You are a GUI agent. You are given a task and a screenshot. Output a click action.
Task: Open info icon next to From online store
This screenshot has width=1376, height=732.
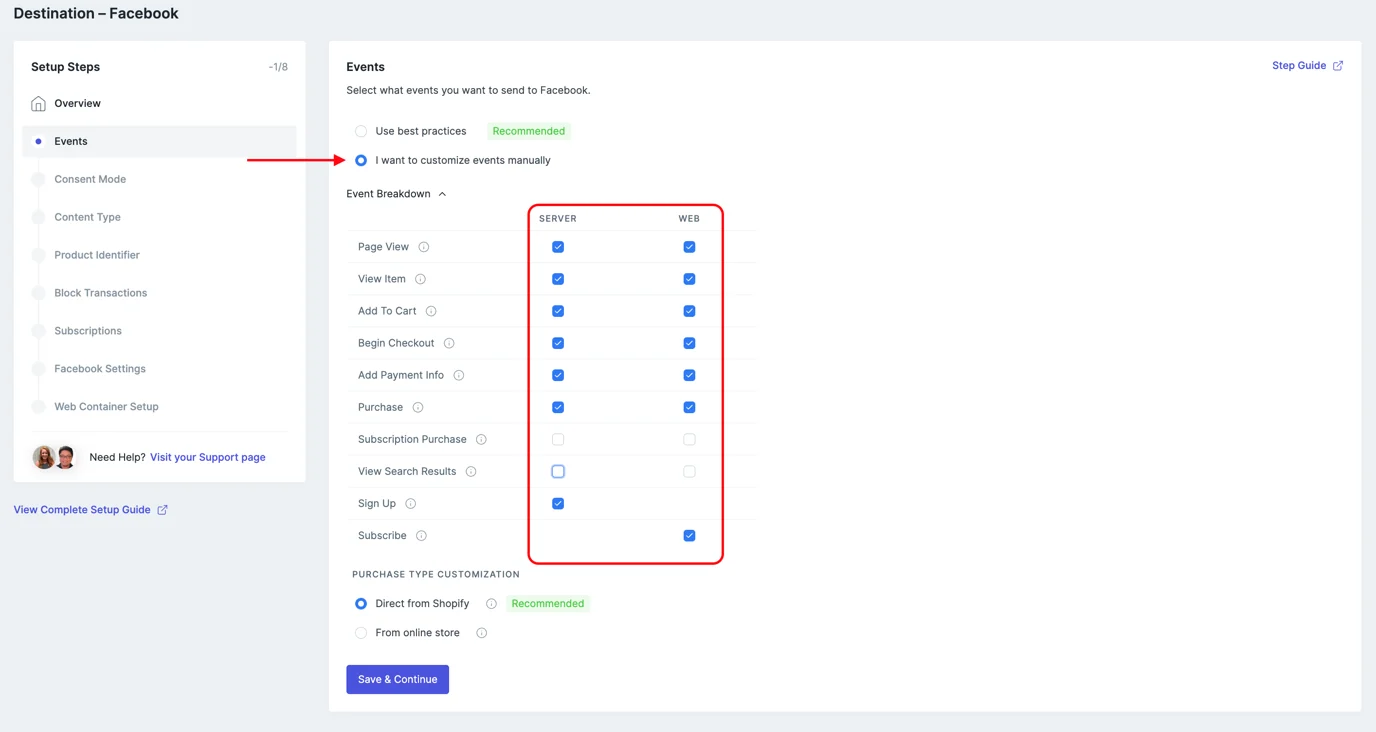pyautogui.click(x=482, y=632)
